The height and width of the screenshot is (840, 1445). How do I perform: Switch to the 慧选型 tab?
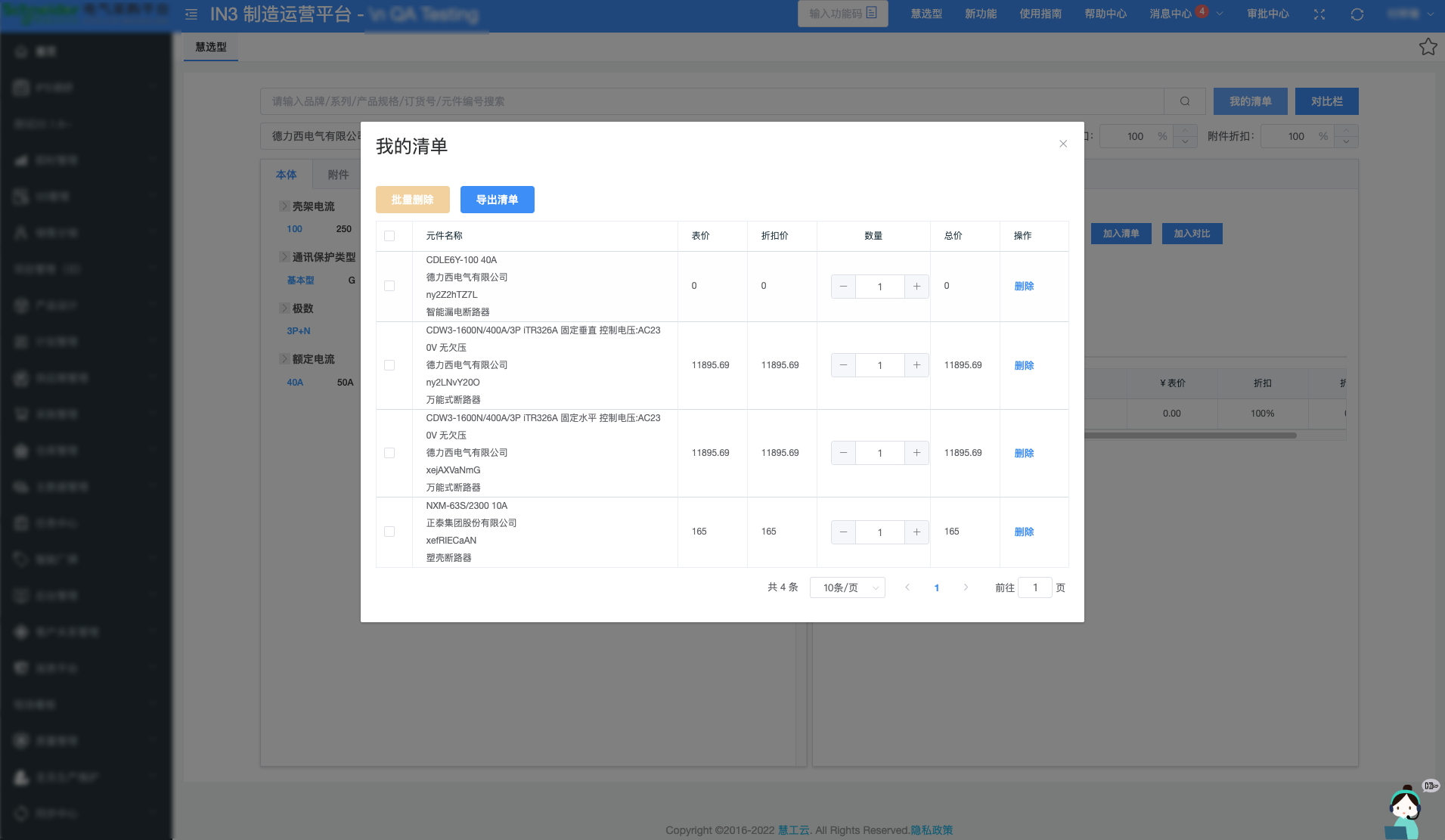[211, 47]
